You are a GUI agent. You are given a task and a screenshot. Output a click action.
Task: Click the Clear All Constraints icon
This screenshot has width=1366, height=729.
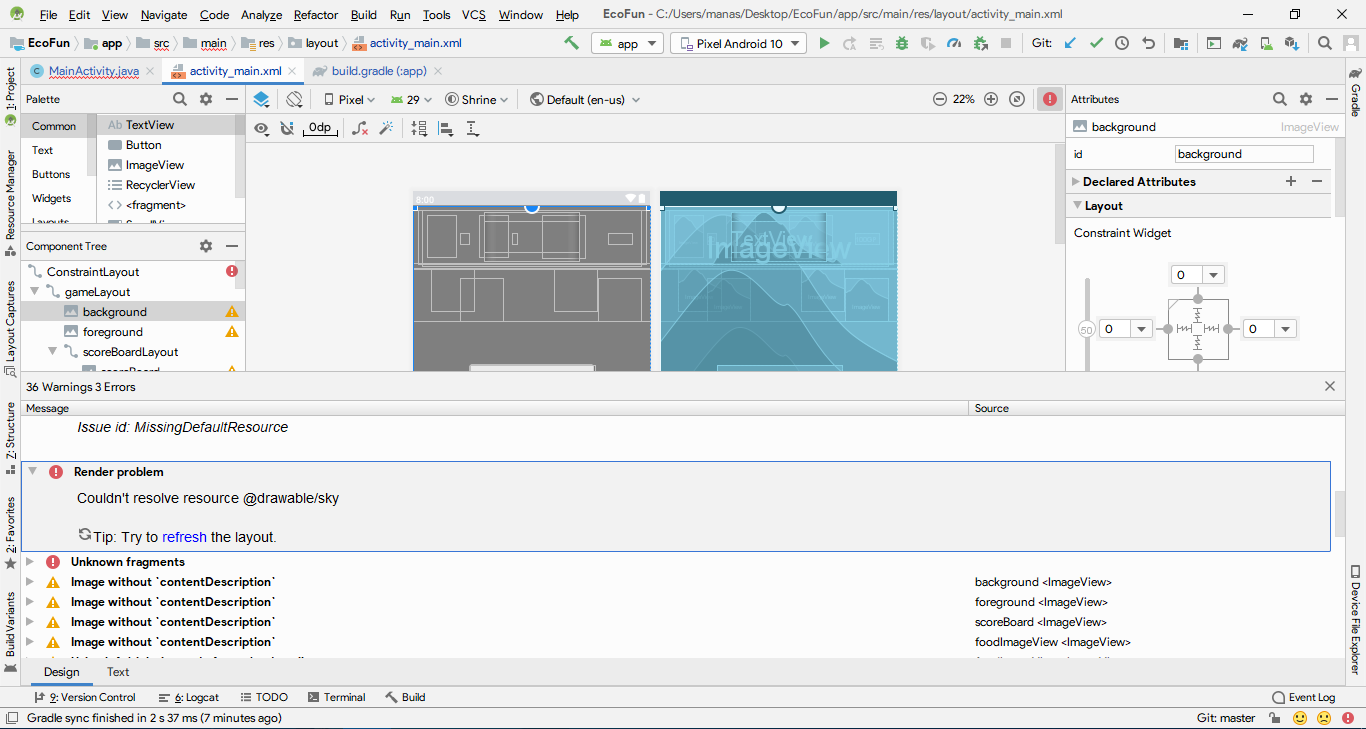click(x=360, y=128)
